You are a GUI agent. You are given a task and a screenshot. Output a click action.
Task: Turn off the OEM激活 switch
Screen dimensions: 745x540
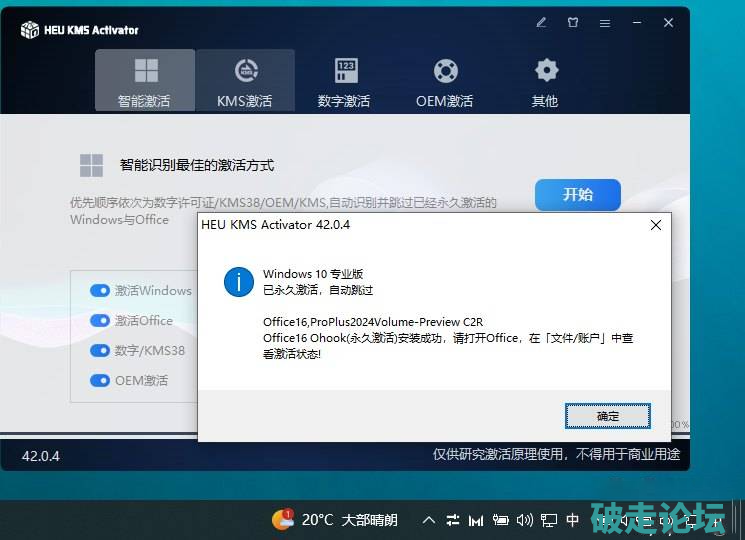[x=100, y=380]
